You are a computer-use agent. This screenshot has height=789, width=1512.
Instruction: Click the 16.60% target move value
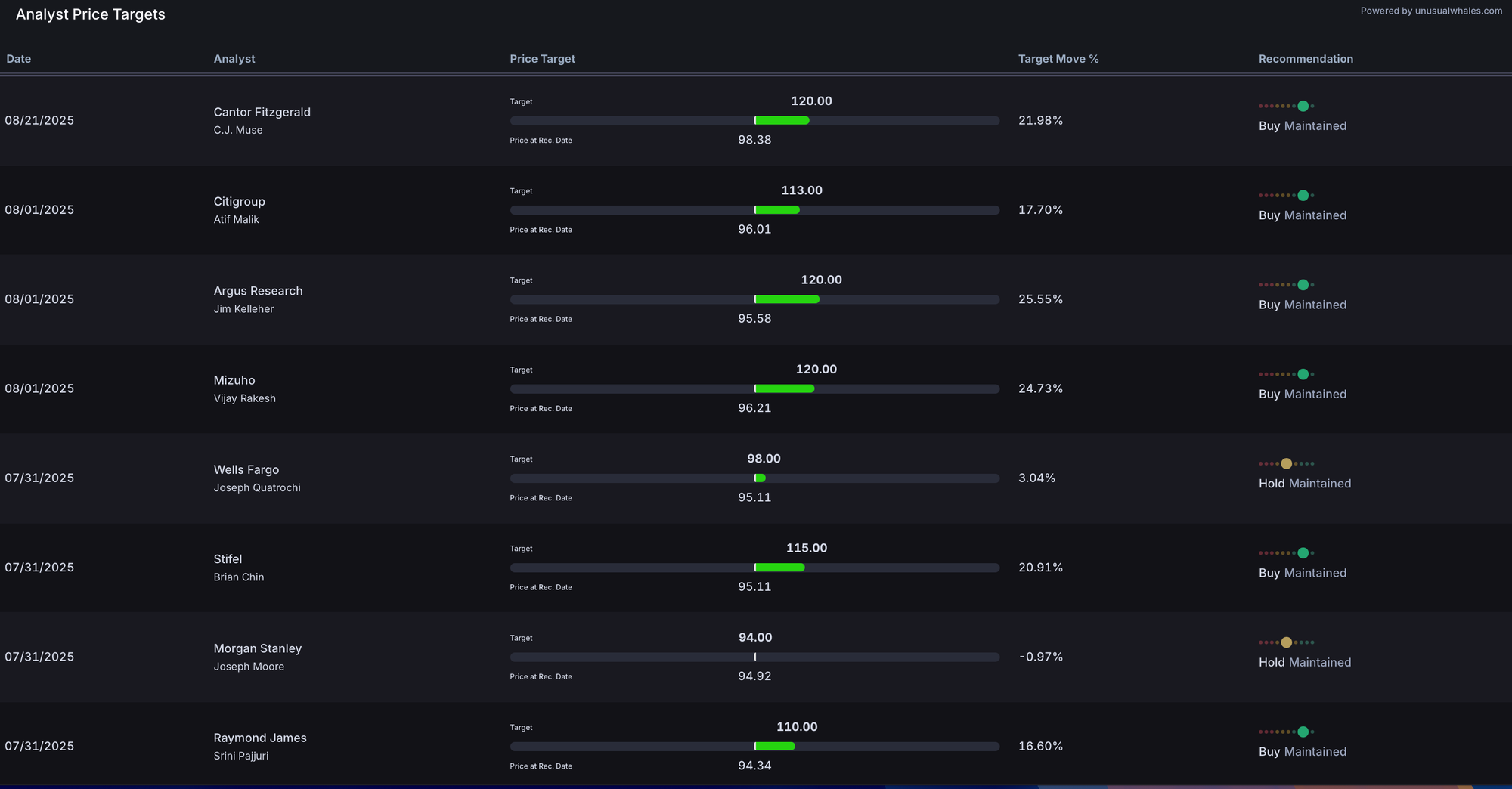1040,747
